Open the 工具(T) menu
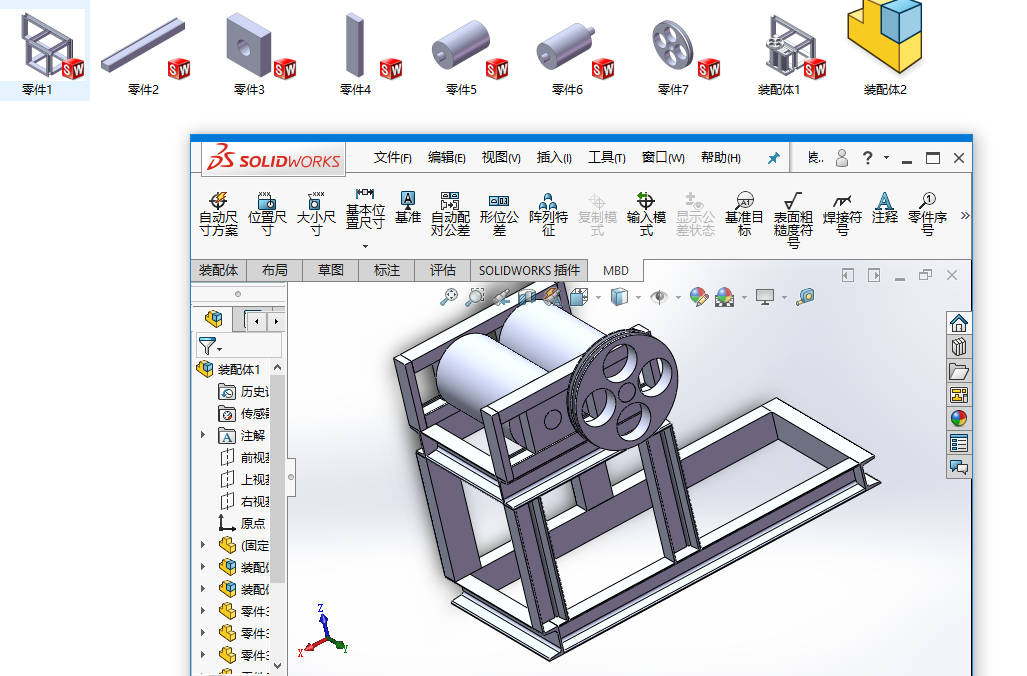The image size is (1027, 676). 606,158
